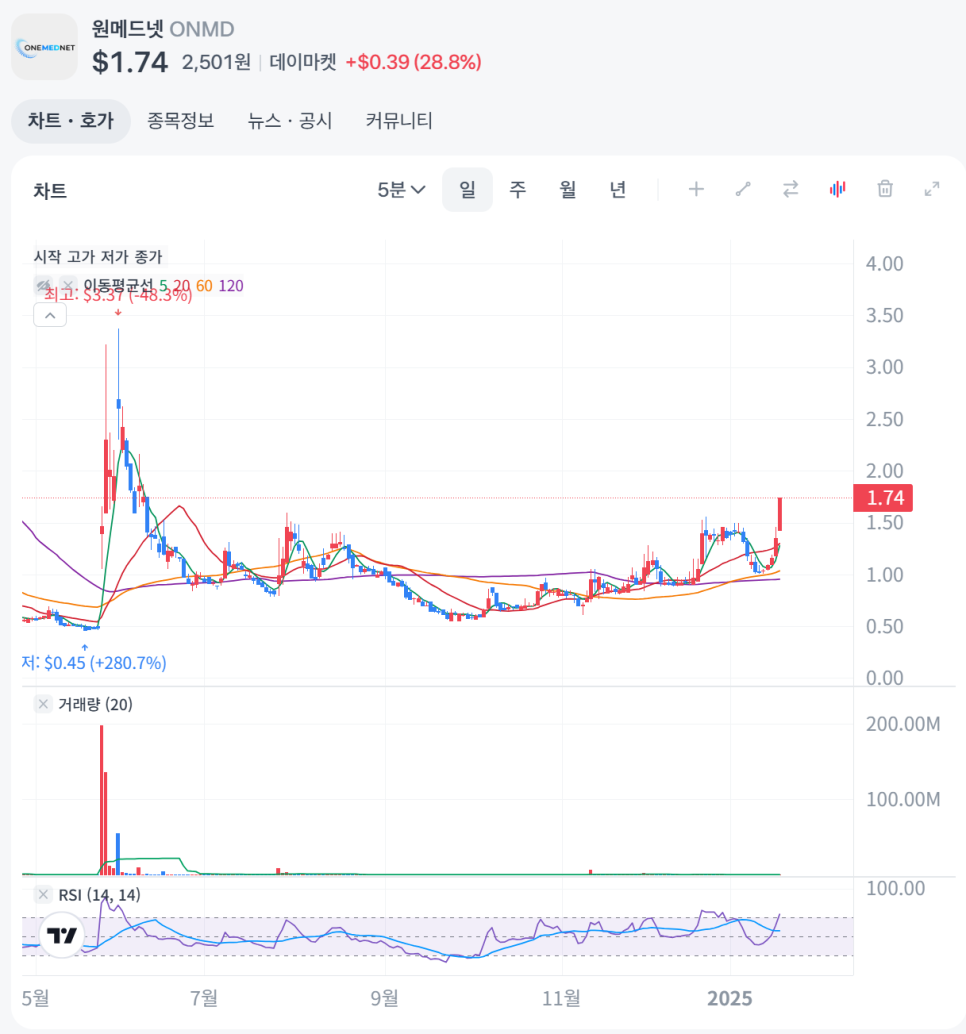
Task: Toggle the candlestick chart type icon
Action: 837,190
